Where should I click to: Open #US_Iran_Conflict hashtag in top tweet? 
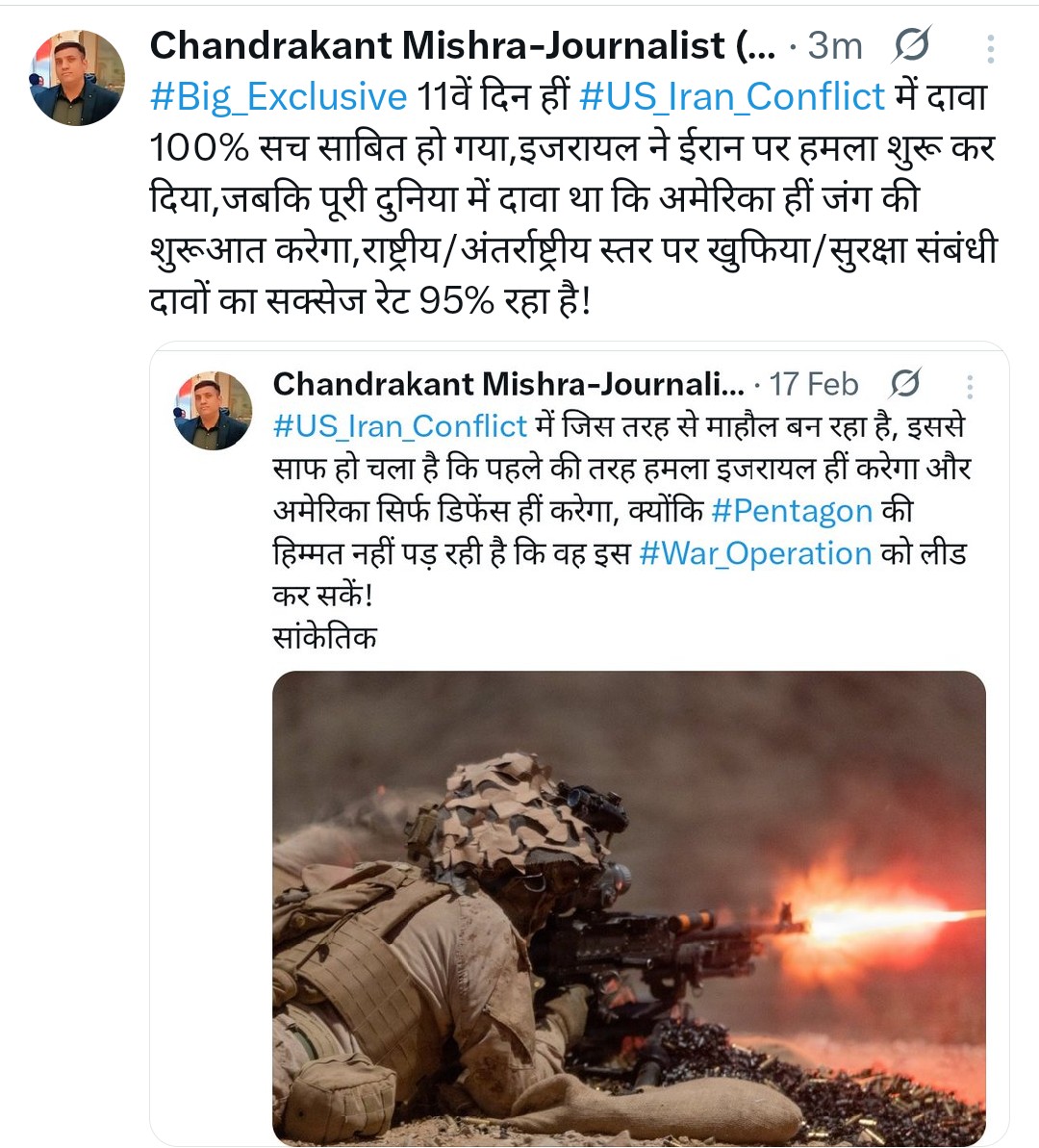(x=732, y=97)
